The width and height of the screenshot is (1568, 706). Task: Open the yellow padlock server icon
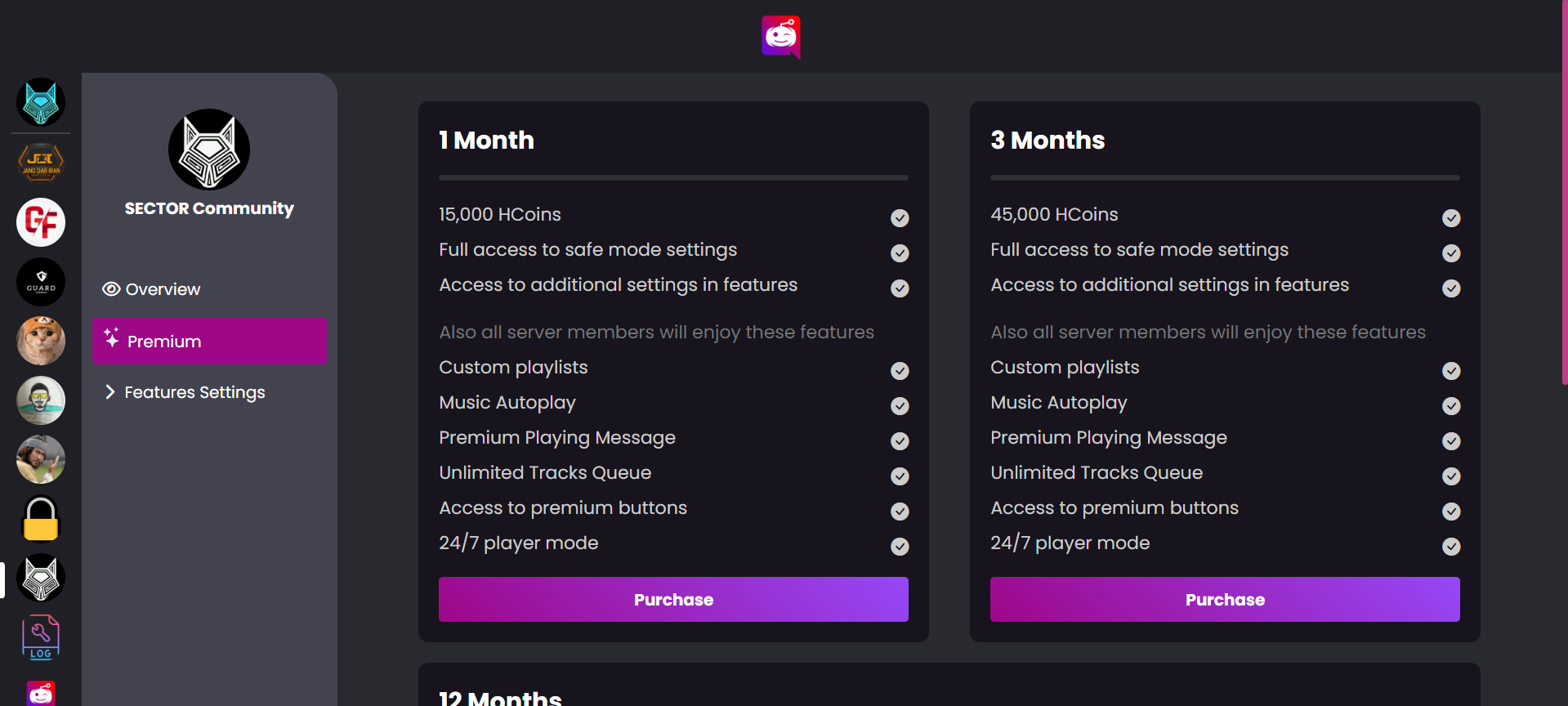(40, 519)
